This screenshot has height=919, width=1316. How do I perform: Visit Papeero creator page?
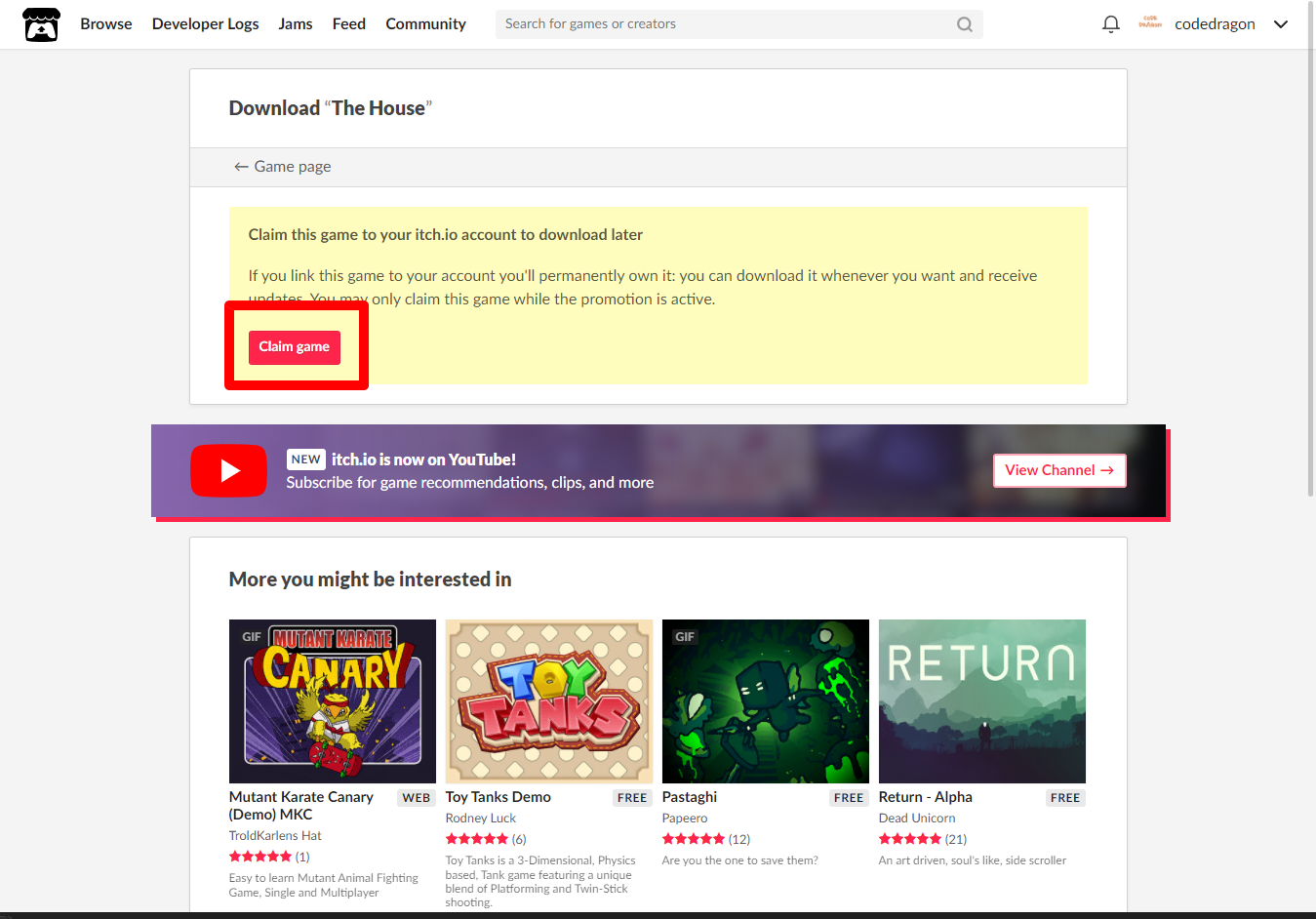[685, 819]
